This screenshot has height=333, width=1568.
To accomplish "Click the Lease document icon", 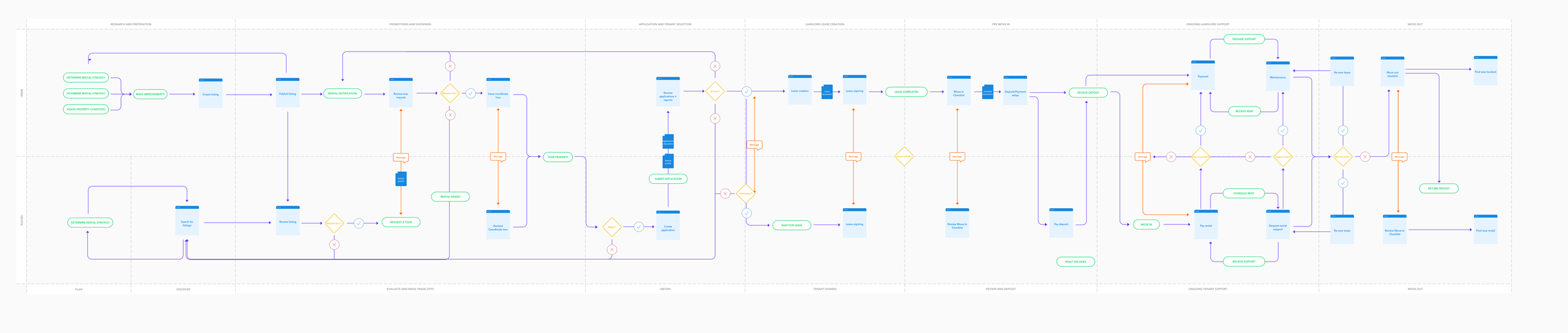I will tap(827, 92).
